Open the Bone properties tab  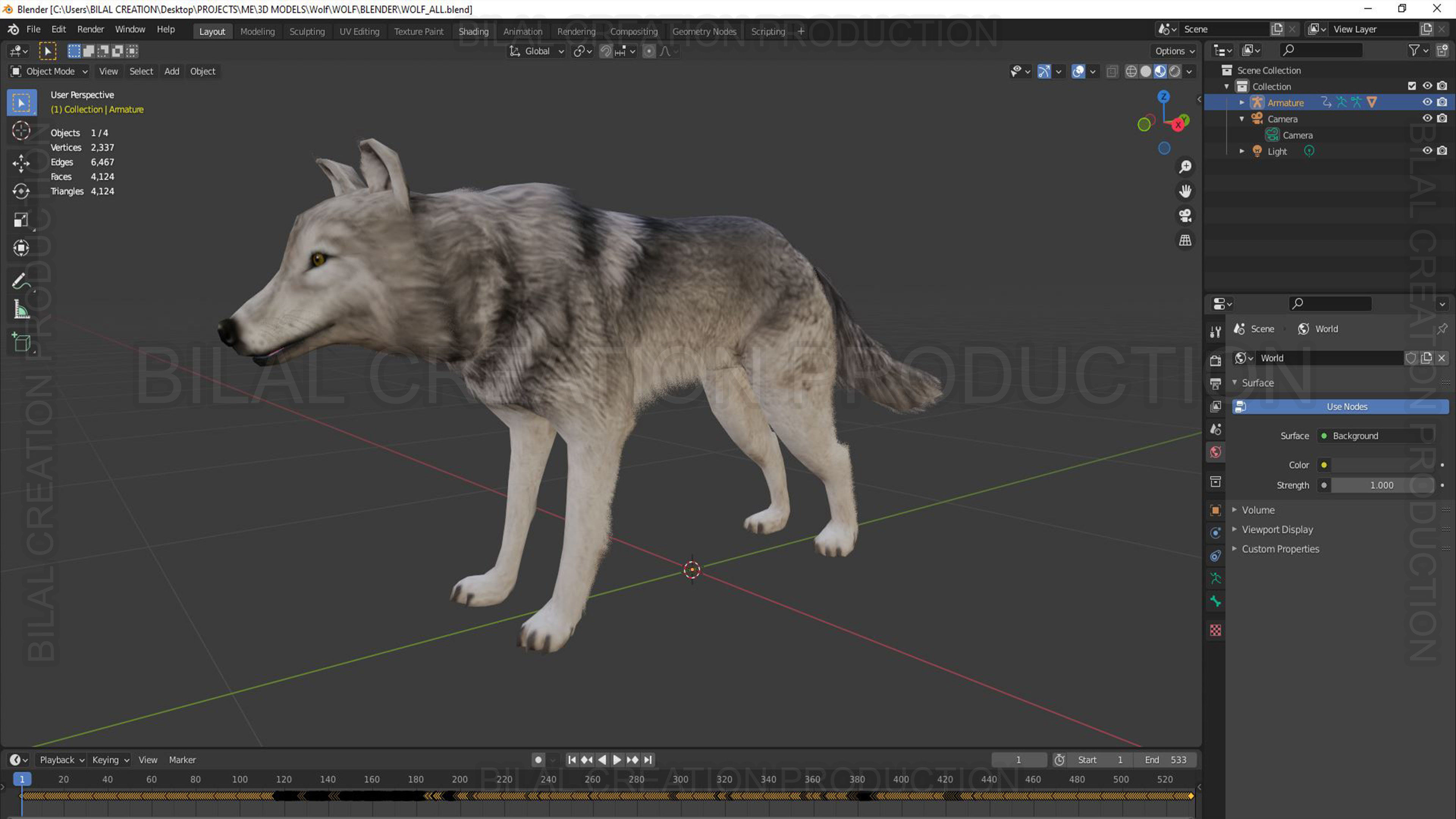[1215, 601]
